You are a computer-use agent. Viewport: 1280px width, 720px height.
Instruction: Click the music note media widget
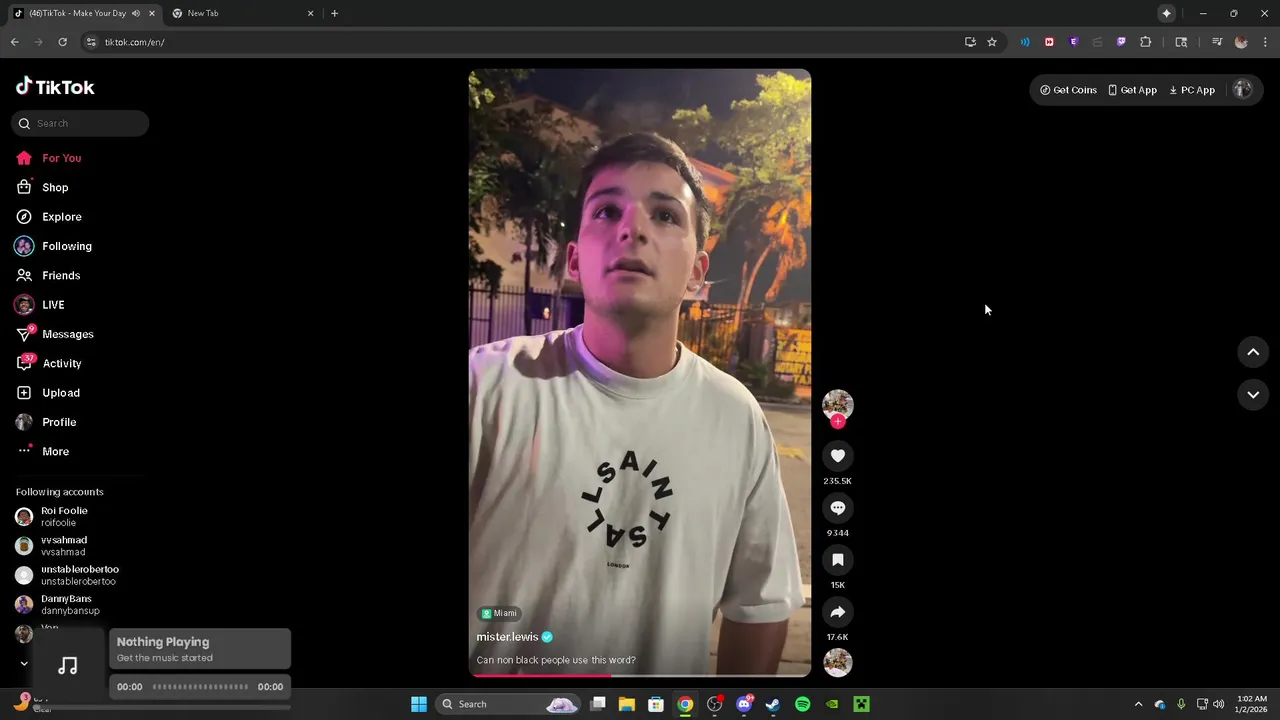coord(68,665)
